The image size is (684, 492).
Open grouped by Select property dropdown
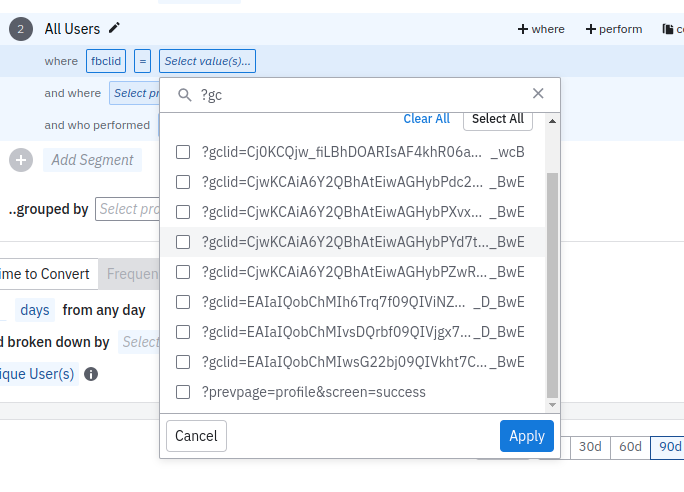coord(128,209)
